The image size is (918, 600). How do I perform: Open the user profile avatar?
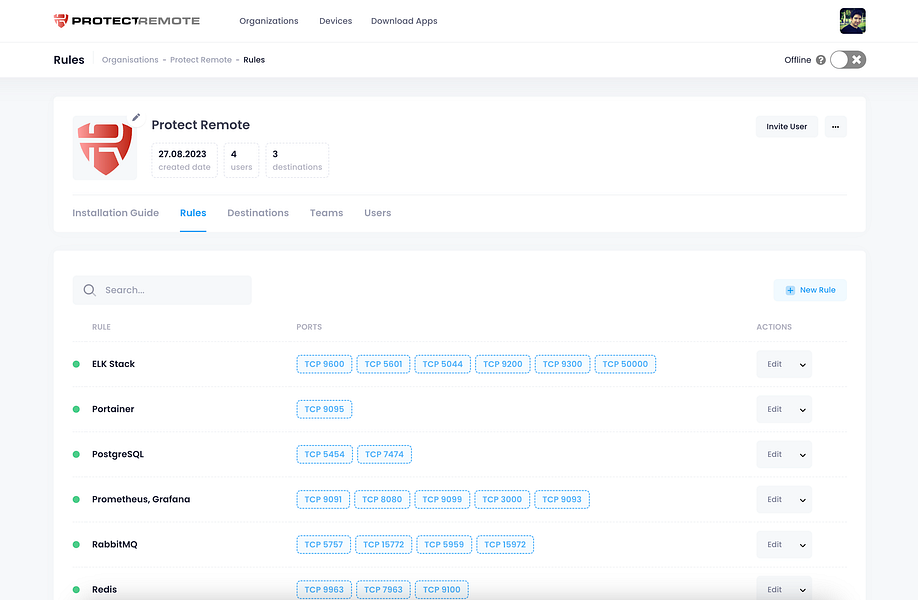pos(852,21)
